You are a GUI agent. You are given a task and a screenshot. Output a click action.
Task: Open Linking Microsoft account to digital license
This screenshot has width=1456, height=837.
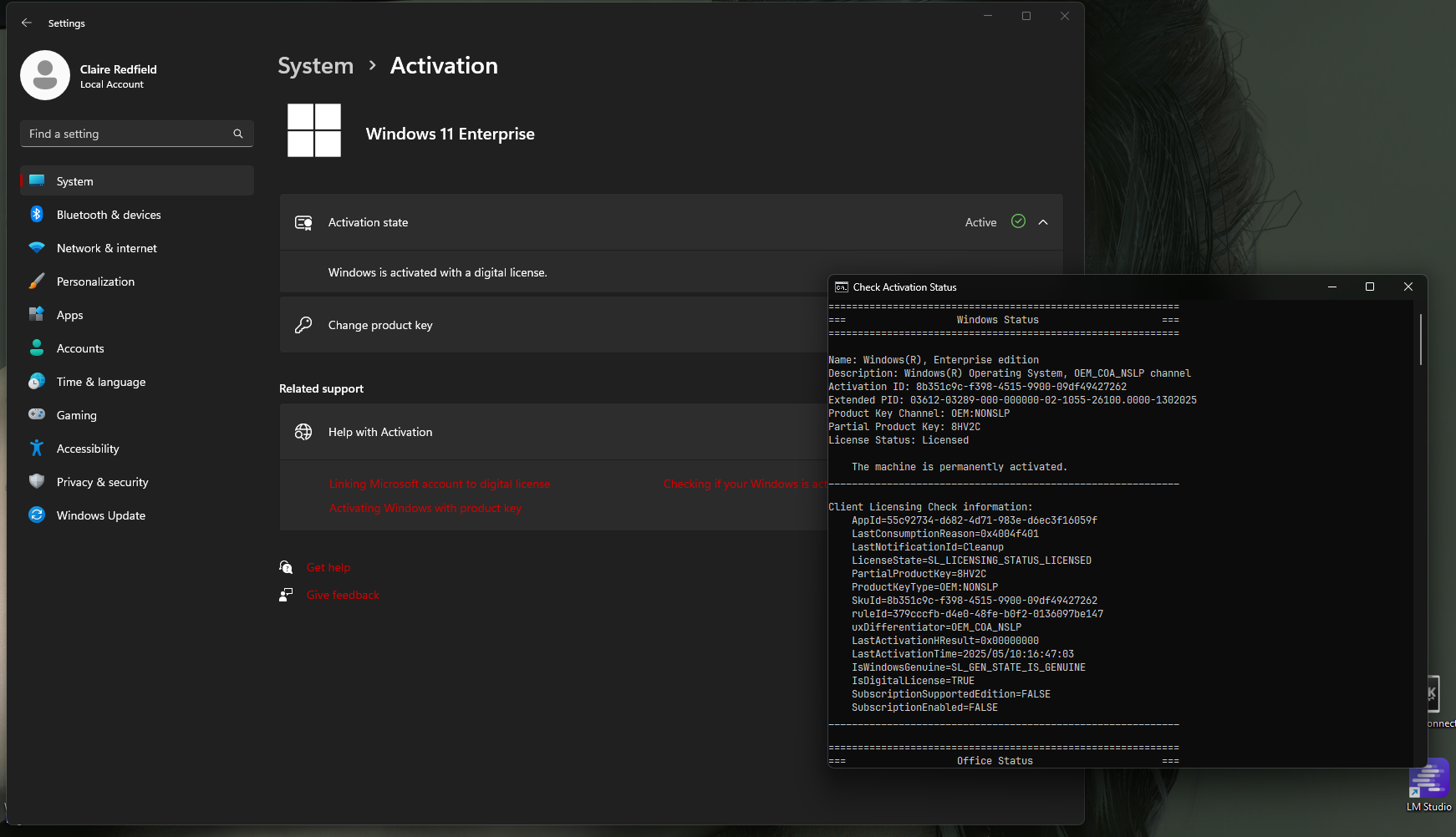(440, 484)
